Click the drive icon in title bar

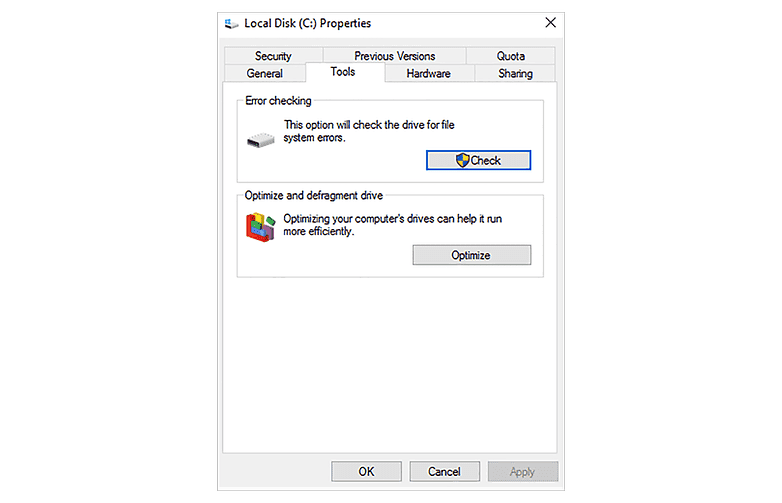pos(231,23)
